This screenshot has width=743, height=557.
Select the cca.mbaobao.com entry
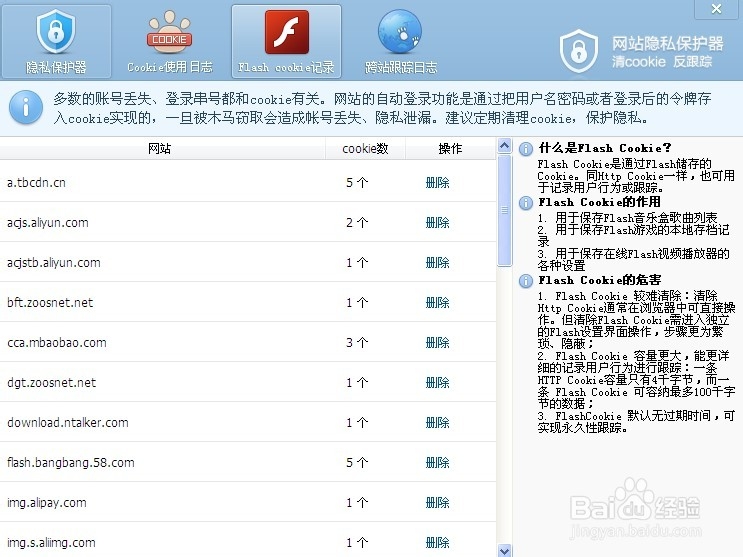[x=248, y=342]
